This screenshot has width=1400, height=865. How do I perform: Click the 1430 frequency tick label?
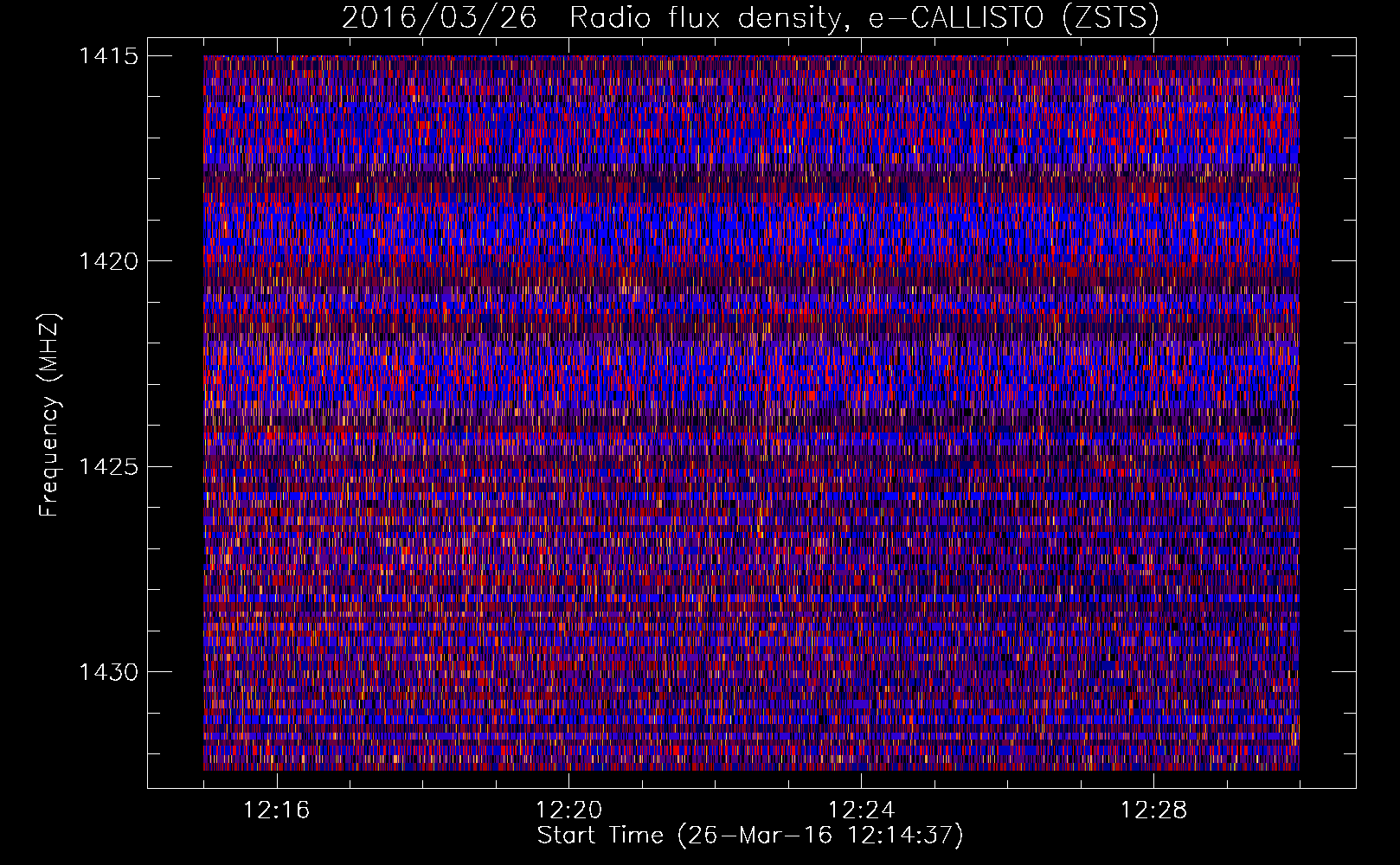point(108,672)
